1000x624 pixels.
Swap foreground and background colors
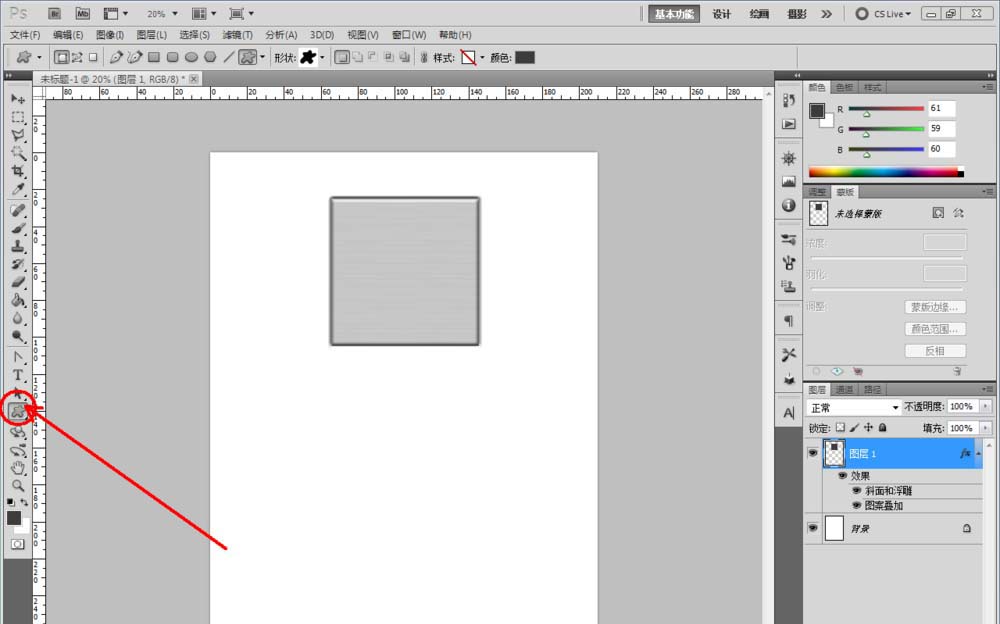coord(24,503)
